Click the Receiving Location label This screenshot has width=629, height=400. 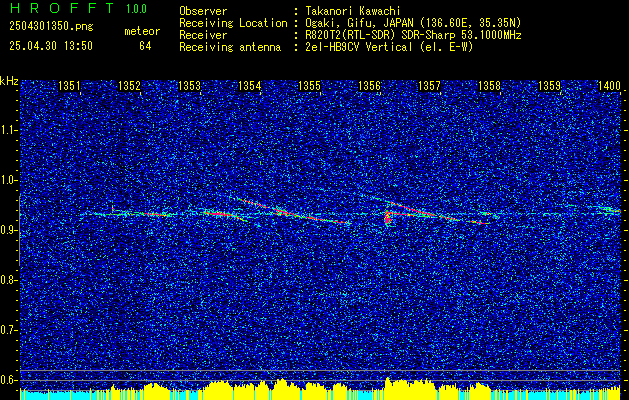pos(233,23)
